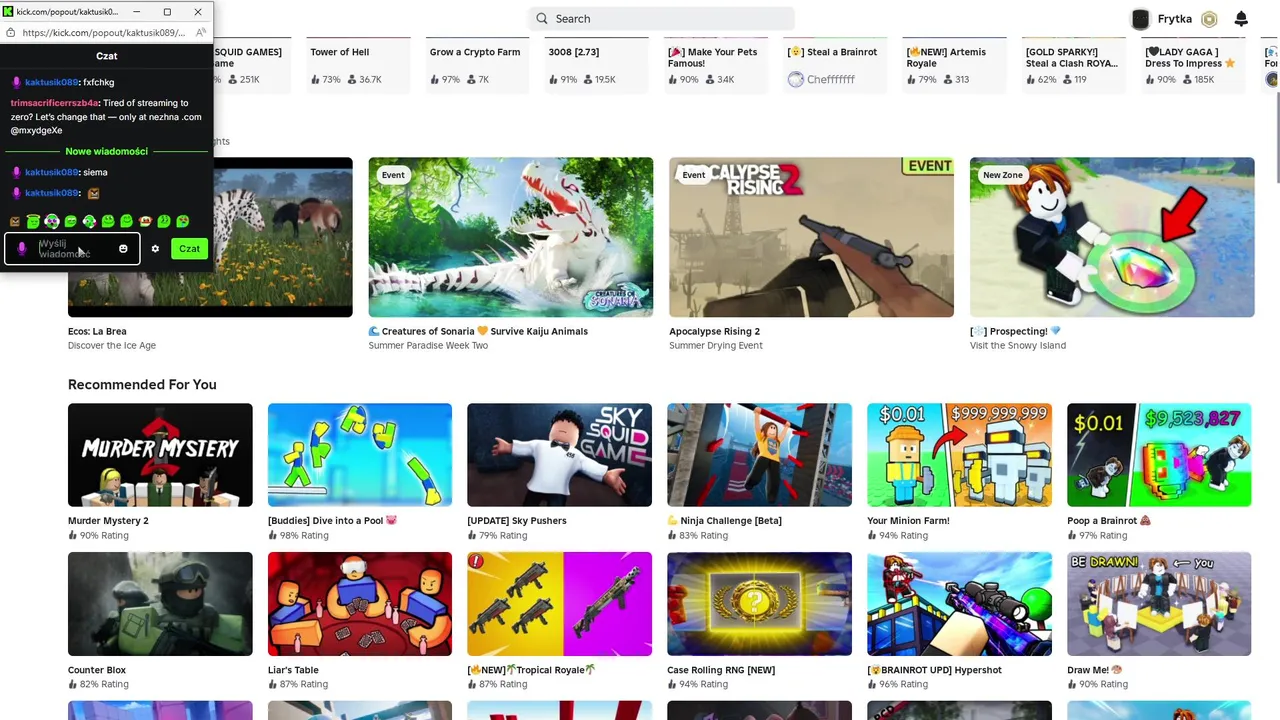
Task: Click the popout URL address bar
Action: pyautogui.click(x=103, y=32)
